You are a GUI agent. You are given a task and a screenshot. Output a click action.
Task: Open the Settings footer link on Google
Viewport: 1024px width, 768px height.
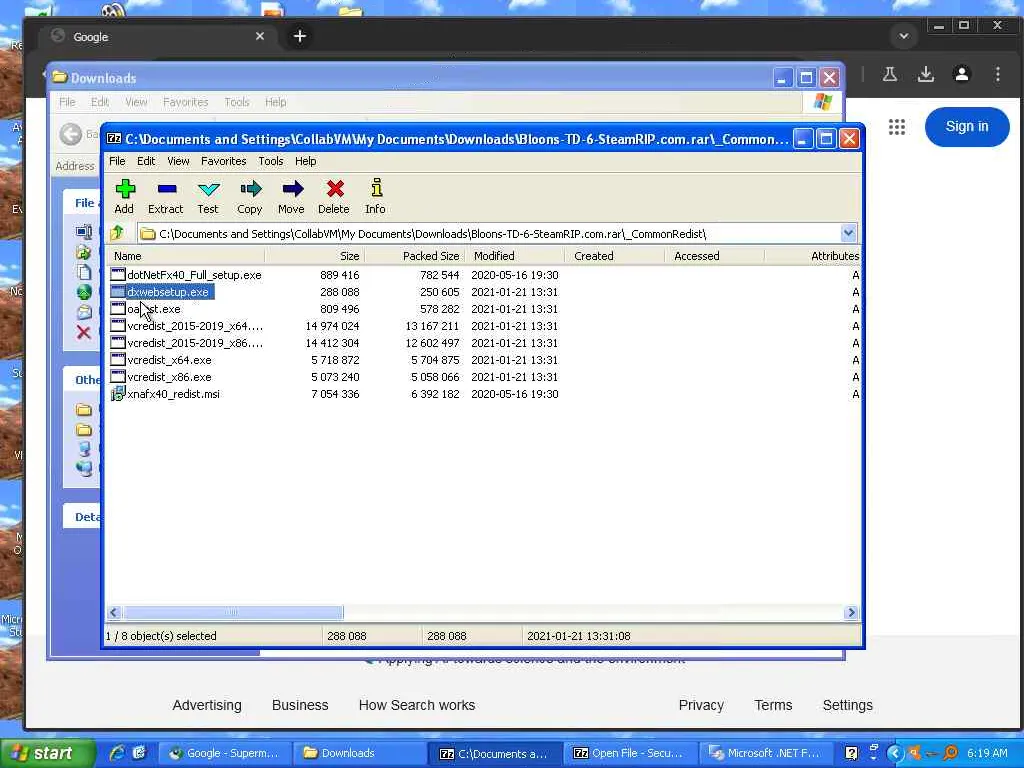pos(847,705)
